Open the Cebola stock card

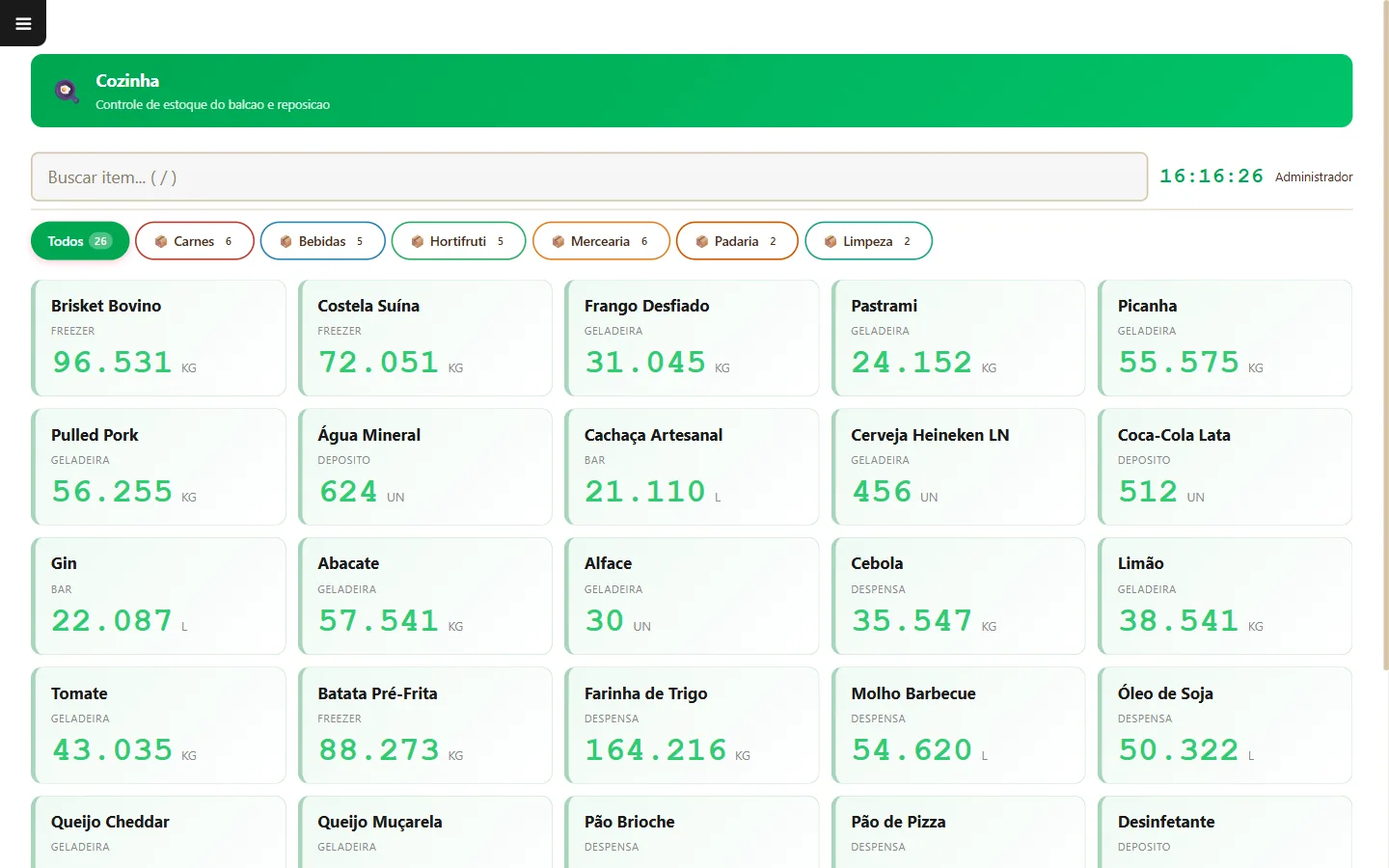click(959, 596)
